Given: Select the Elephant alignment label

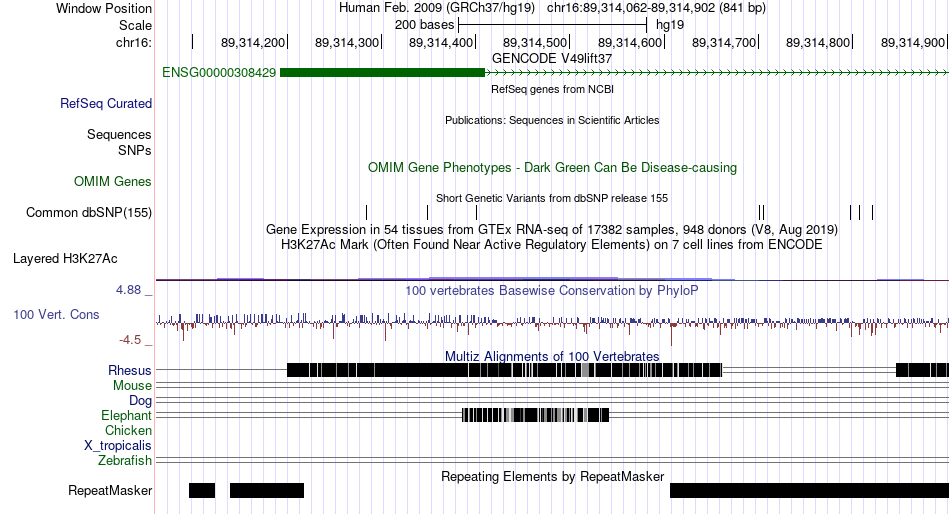Looking at the screenshot, I should [x=127, y=416].
